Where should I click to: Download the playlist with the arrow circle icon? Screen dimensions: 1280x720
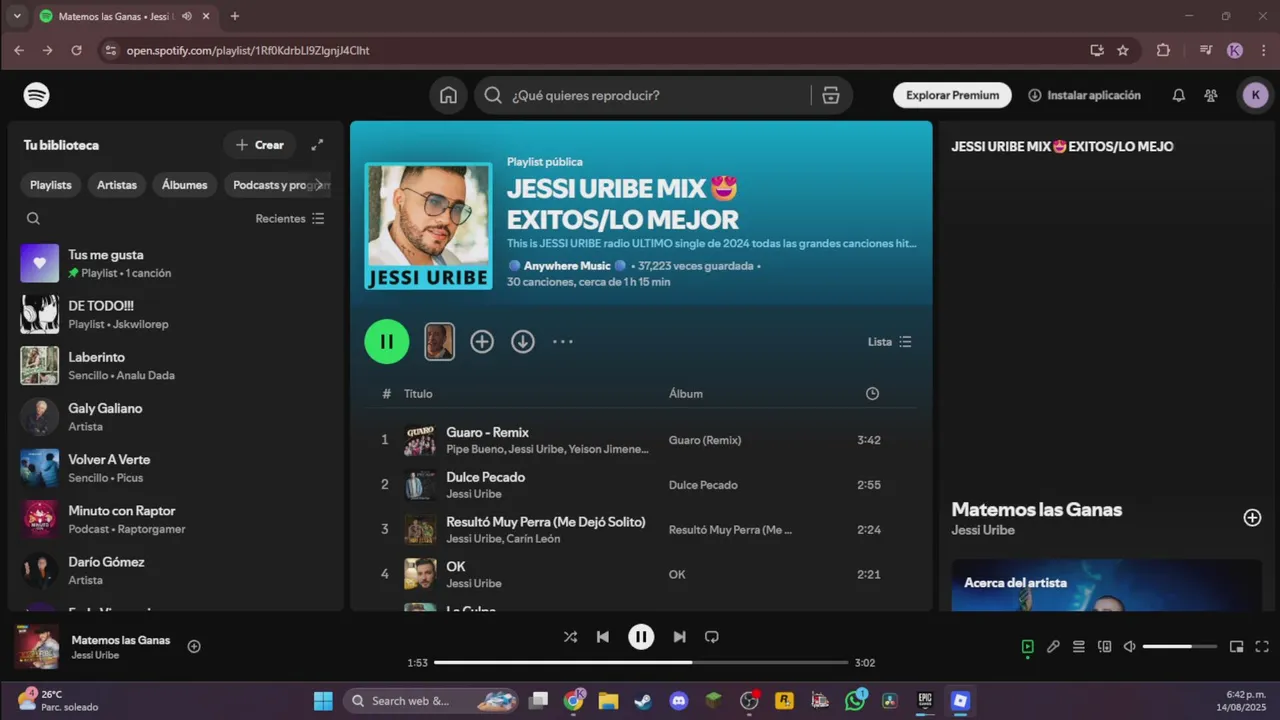pyautogui.click(x=523, y=342)
